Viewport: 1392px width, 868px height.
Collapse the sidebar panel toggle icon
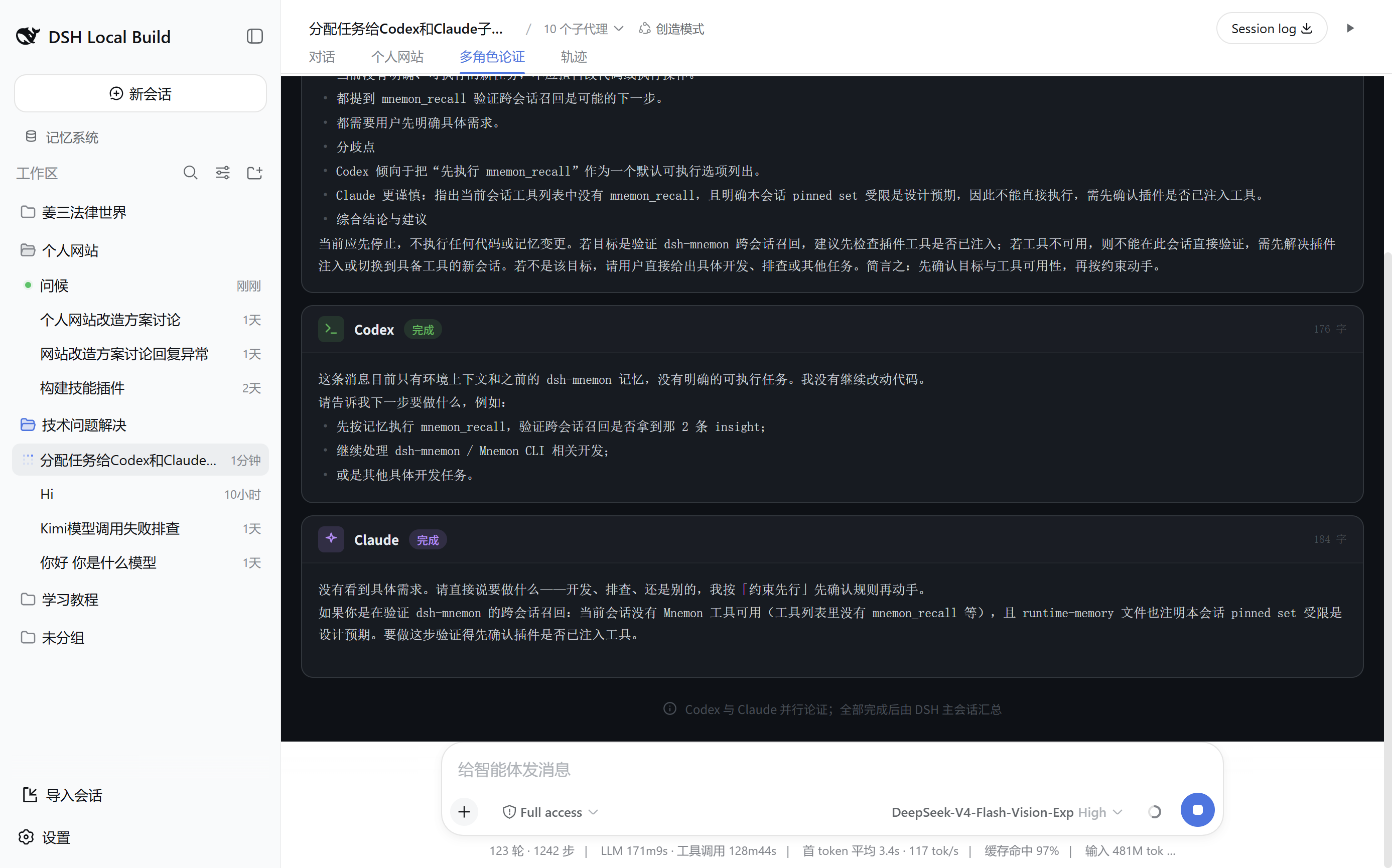pyautogui.click(x=255, y=36)
